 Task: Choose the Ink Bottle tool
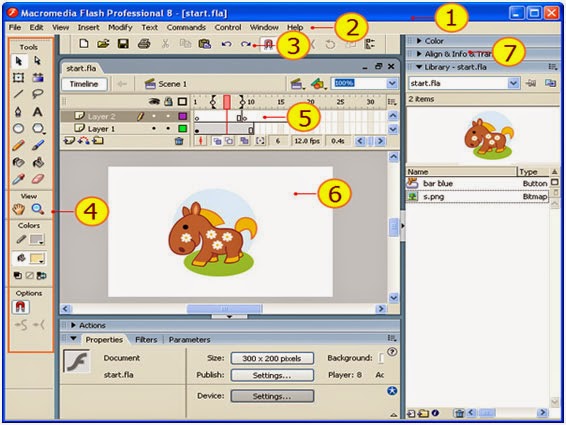coord(18,162)
